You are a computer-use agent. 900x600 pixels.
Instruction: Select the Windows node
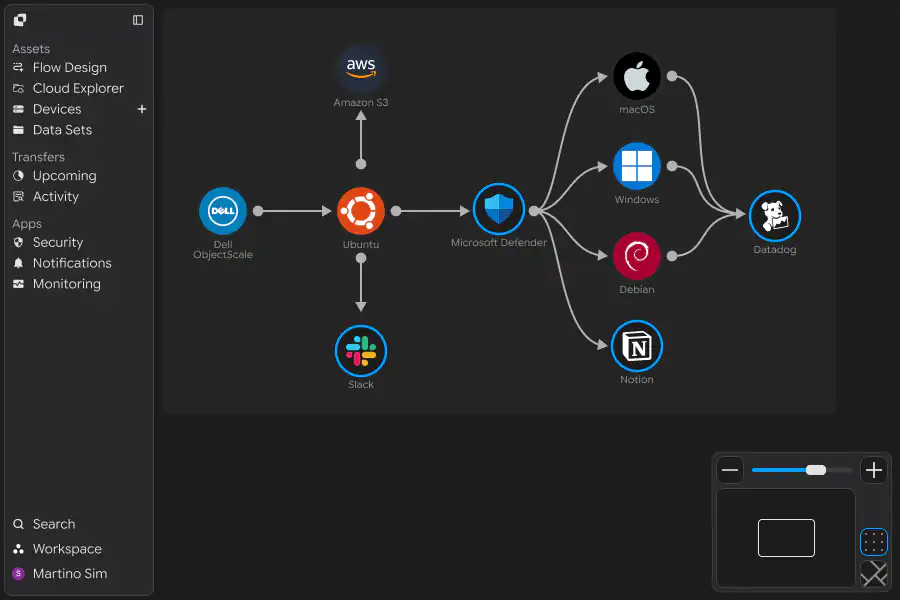(x=637, y=166)
